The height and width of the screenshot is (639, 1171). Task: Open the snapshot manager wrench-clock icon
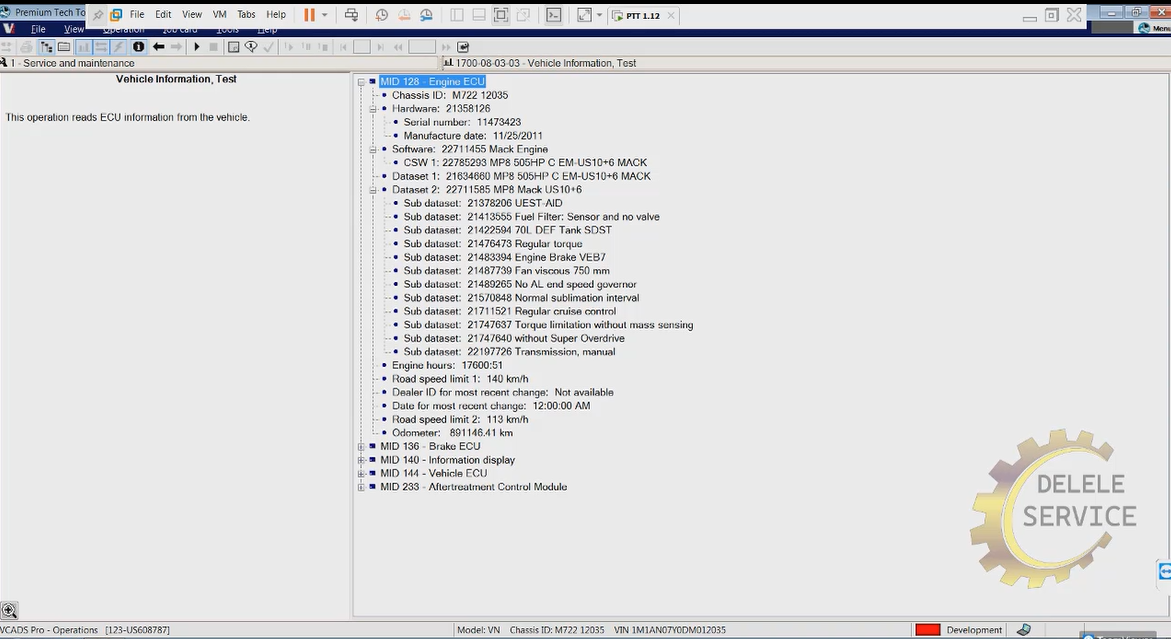coord(426,15)
